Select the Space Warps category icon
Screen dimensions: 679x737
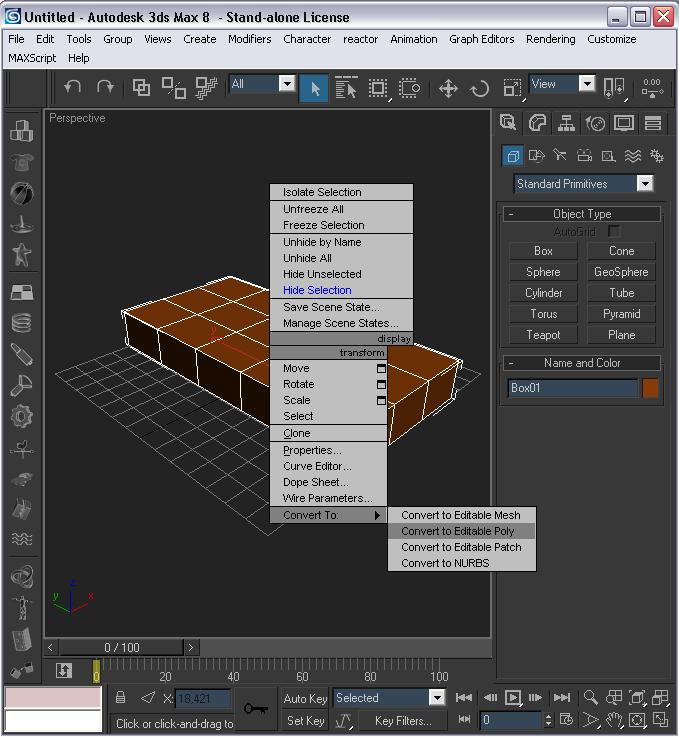(x=633, y=156)
